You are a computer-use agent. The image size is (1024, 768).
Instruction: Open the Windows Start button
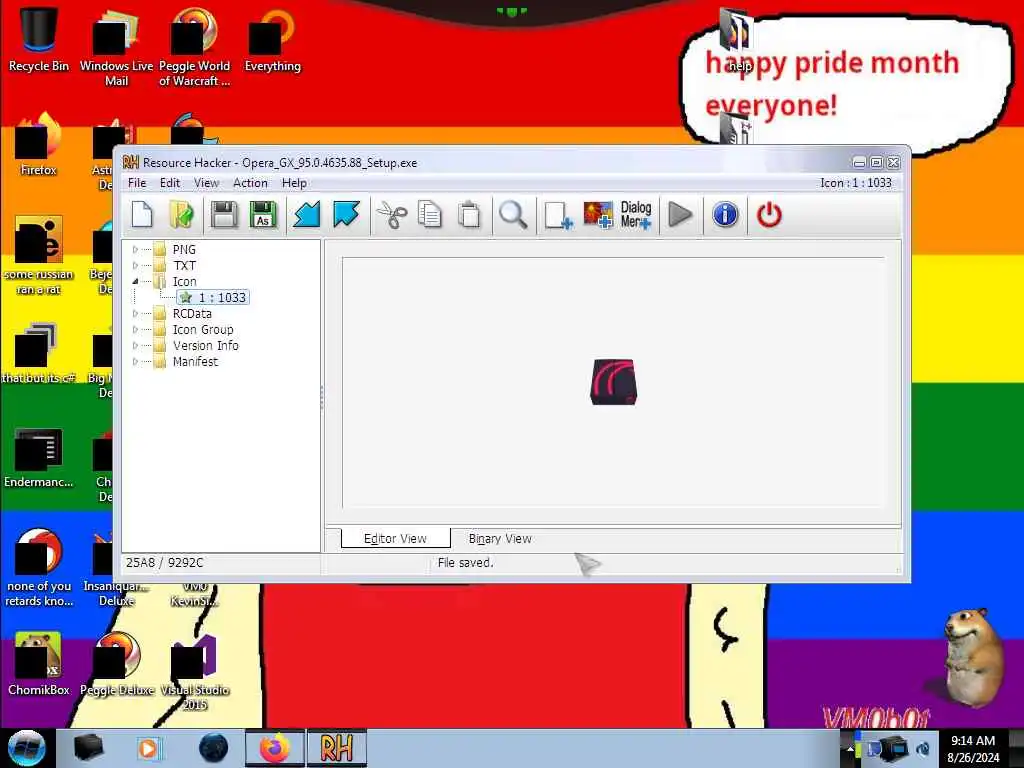click(27, 748)
